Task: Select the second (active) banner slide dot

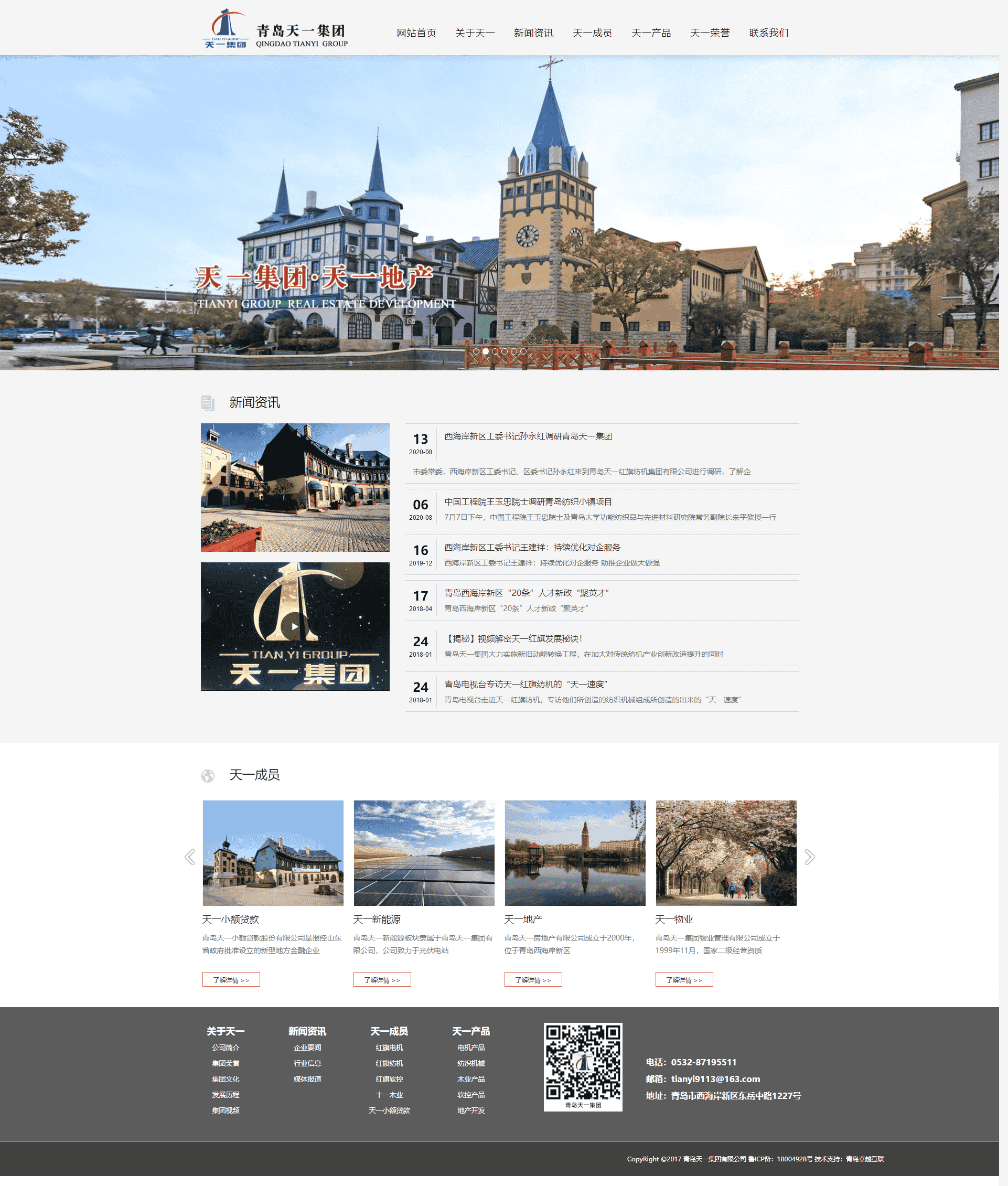Action: click(486, 351)
